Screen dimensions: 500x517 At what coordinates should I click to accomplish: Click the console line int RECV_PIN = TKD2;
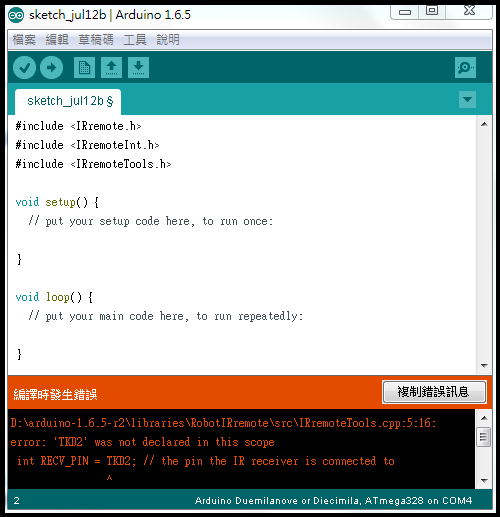206,461
